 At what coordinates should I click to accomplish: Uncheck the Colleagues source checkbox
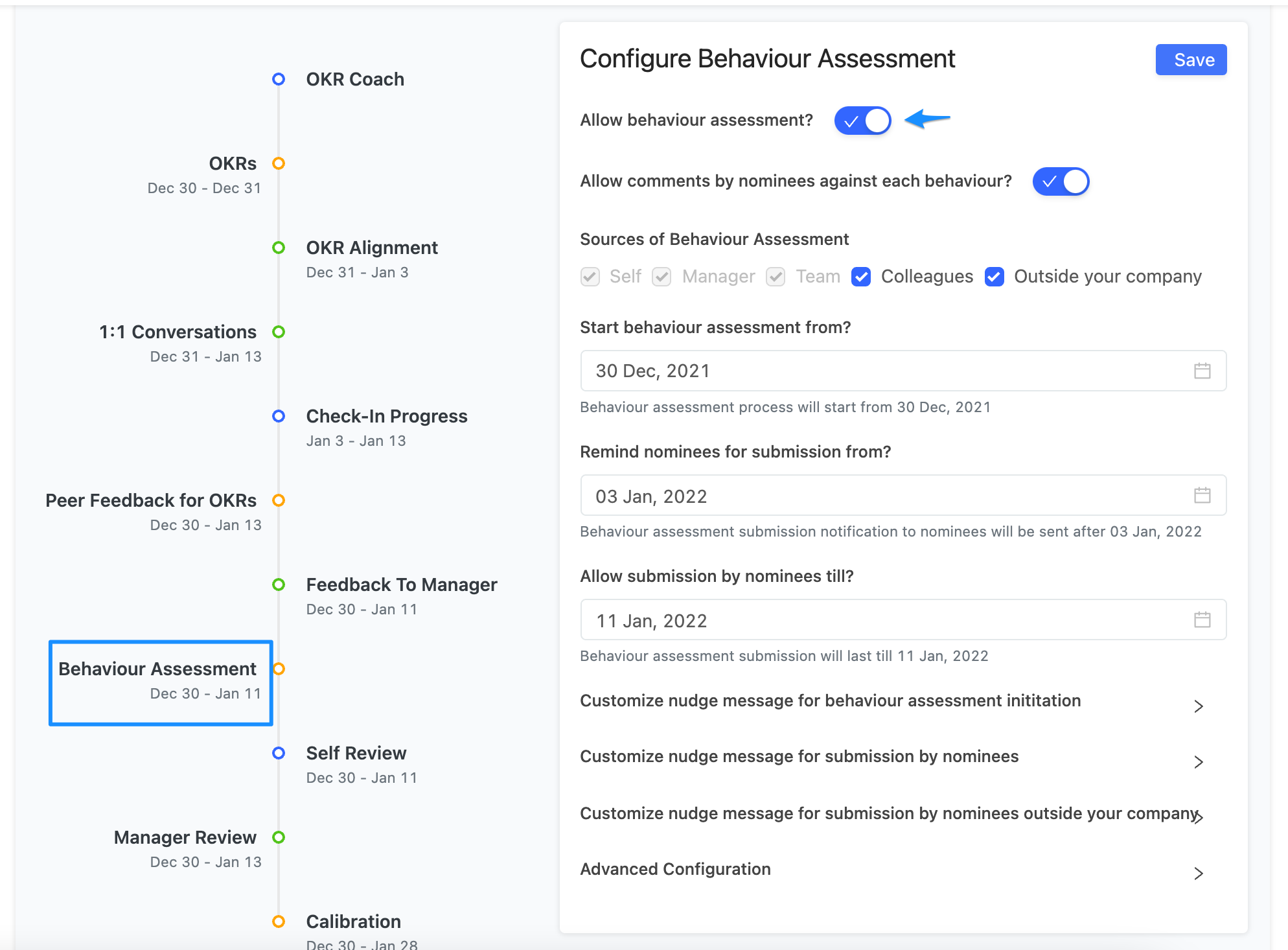tap(861, 277)
